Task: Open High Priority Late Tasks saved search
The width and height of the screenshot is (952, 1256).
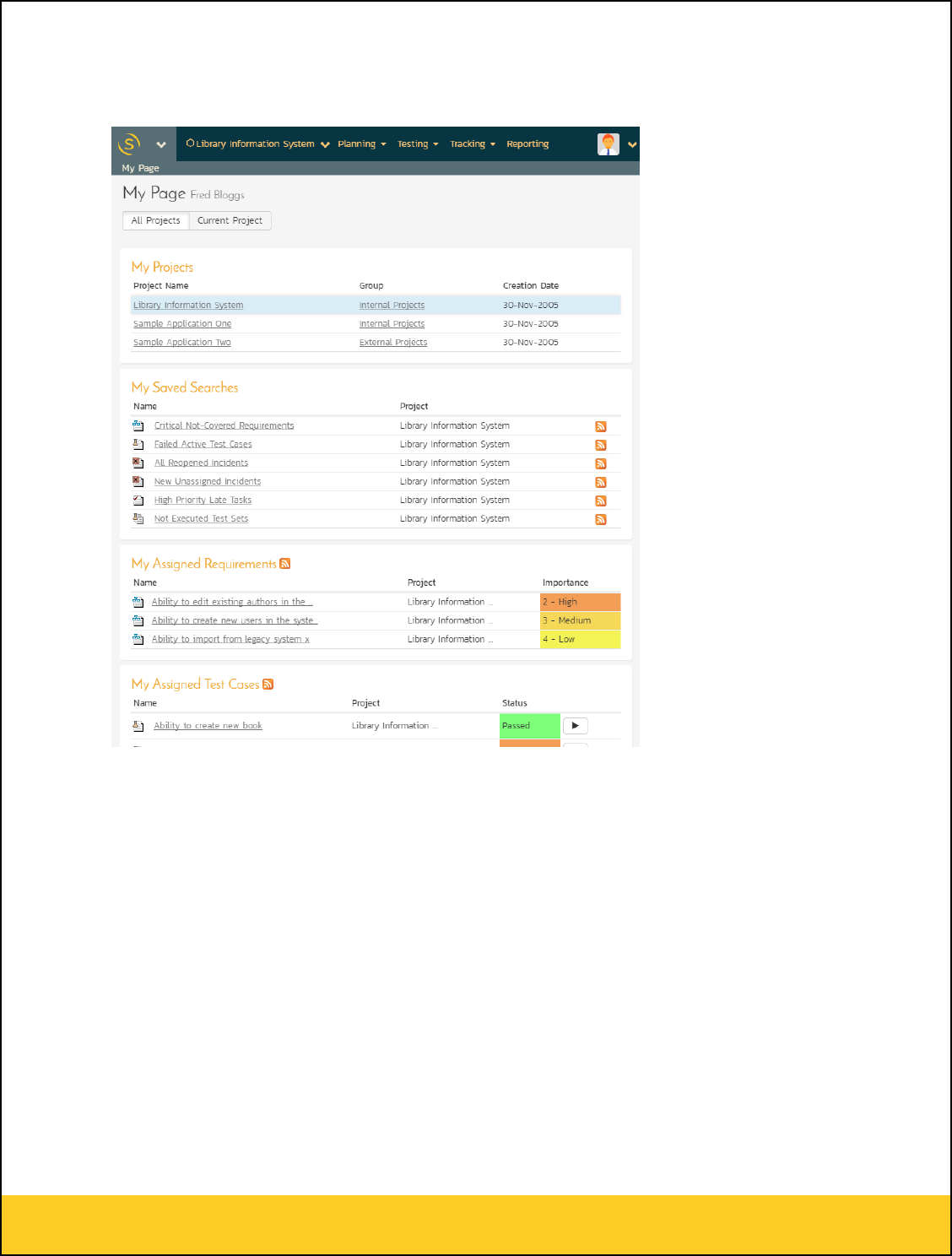Action: point(203,501)
